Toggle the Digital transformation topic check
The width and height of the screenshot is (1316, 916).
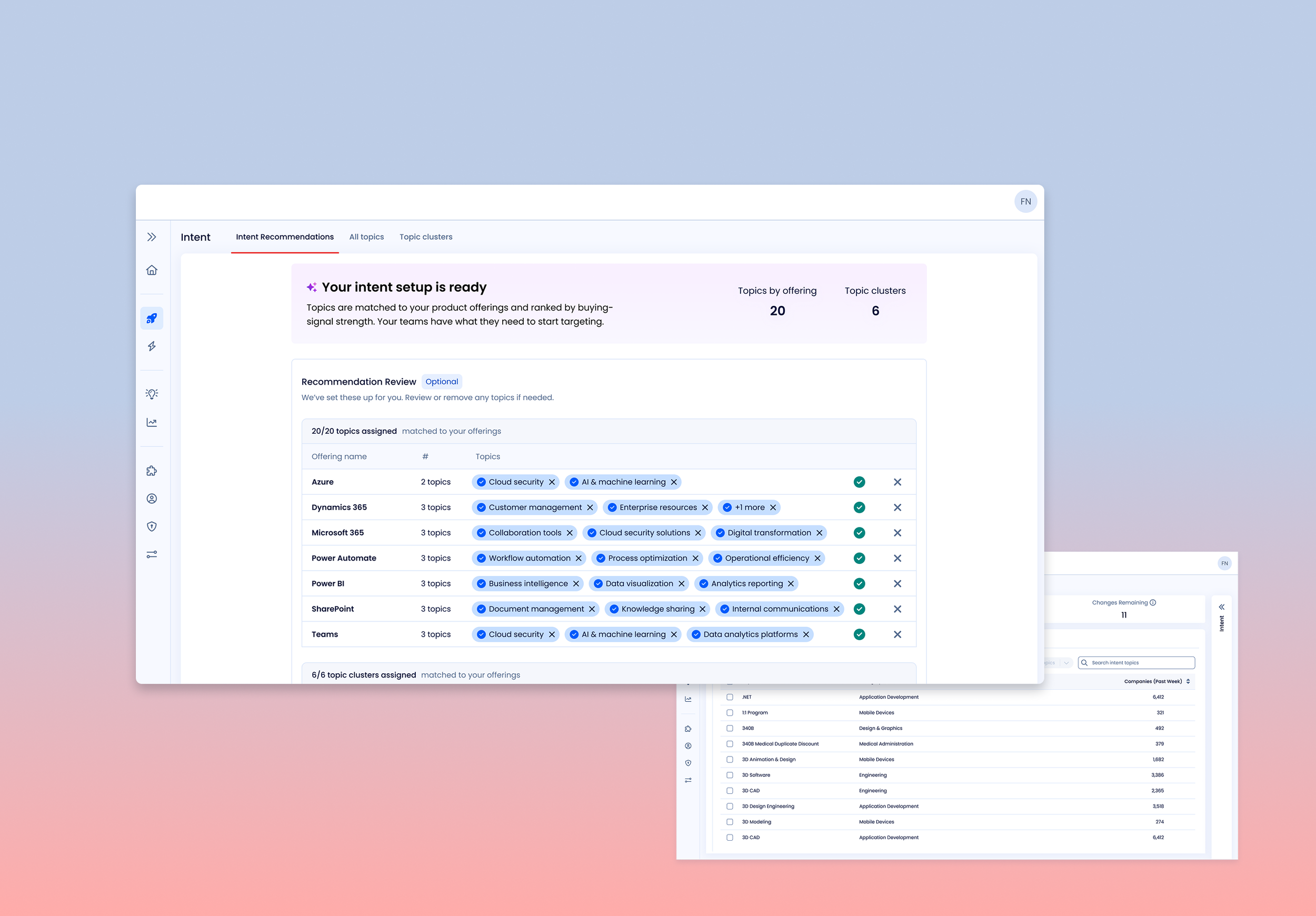720,533
